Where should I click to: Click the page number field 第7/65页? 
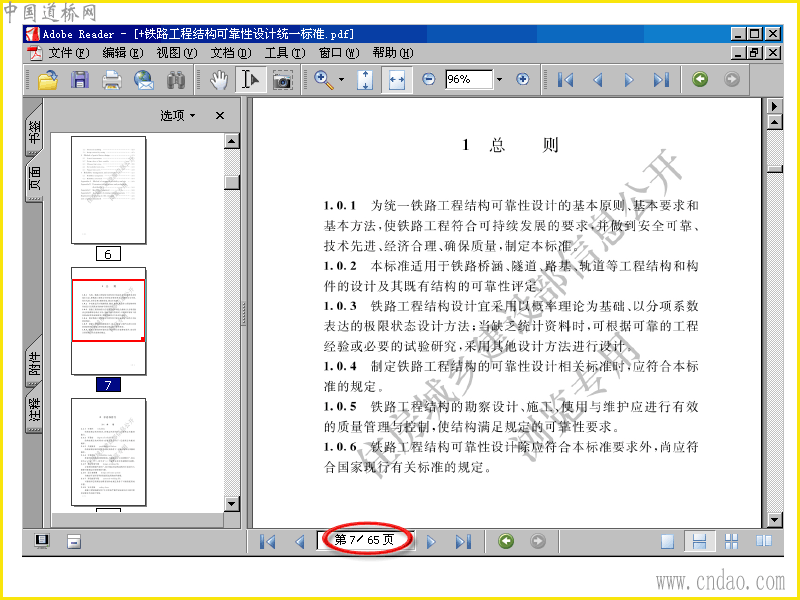click(x=364, y=540)
